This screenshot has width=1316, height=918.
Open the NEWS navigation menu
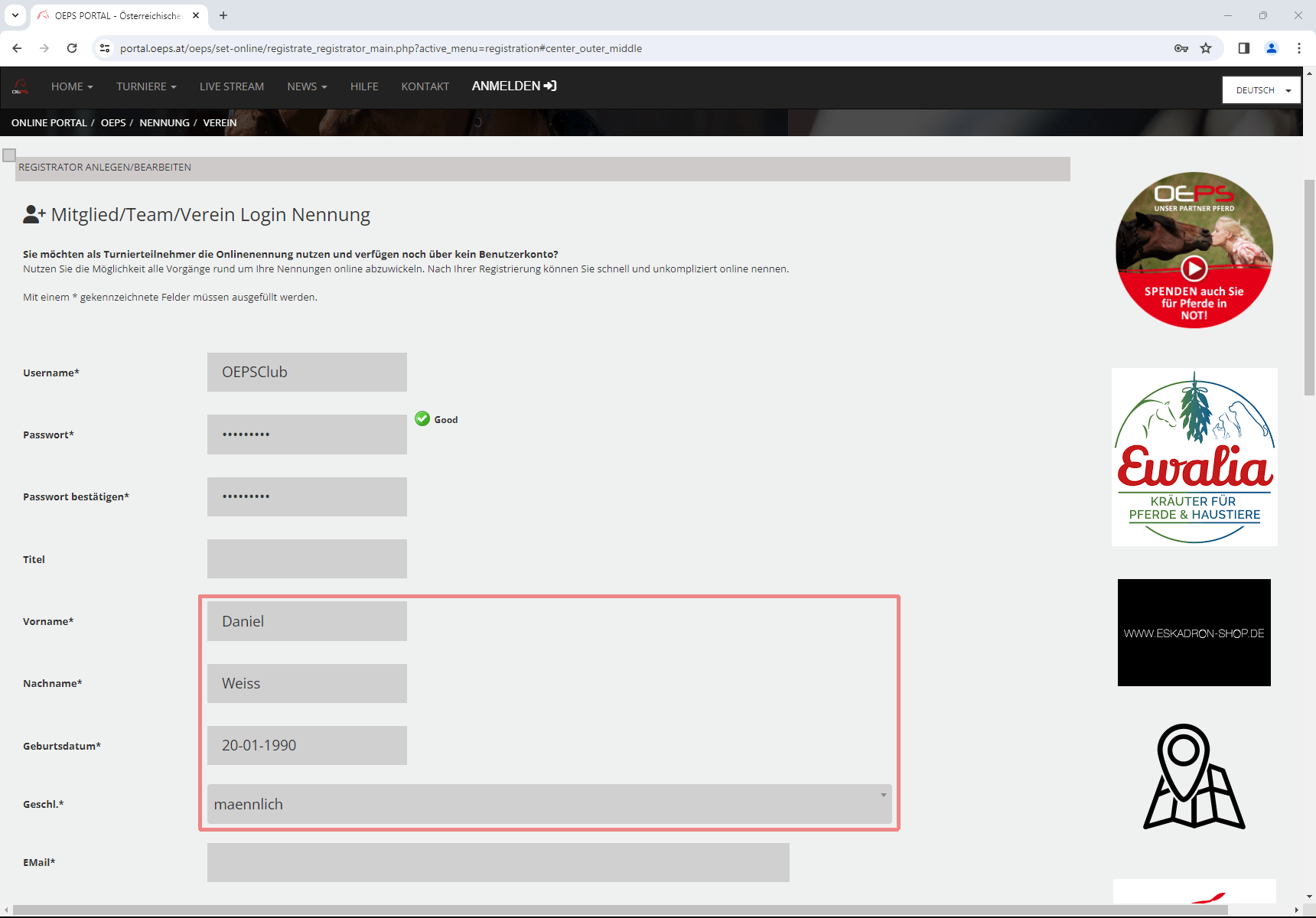[x=307, y=86]
